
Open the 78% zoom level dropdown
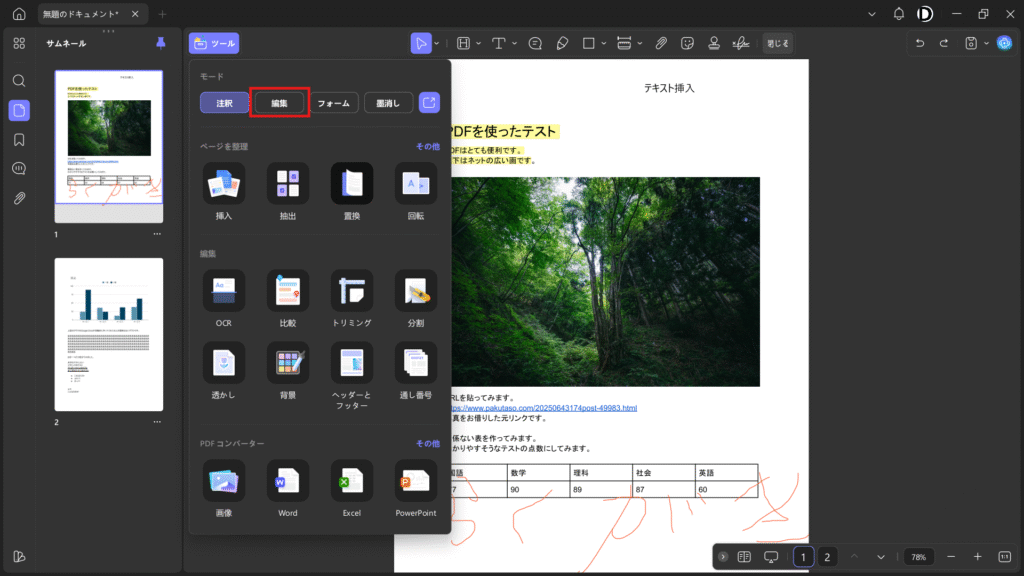pyautogui.click(x=918, y=557)
